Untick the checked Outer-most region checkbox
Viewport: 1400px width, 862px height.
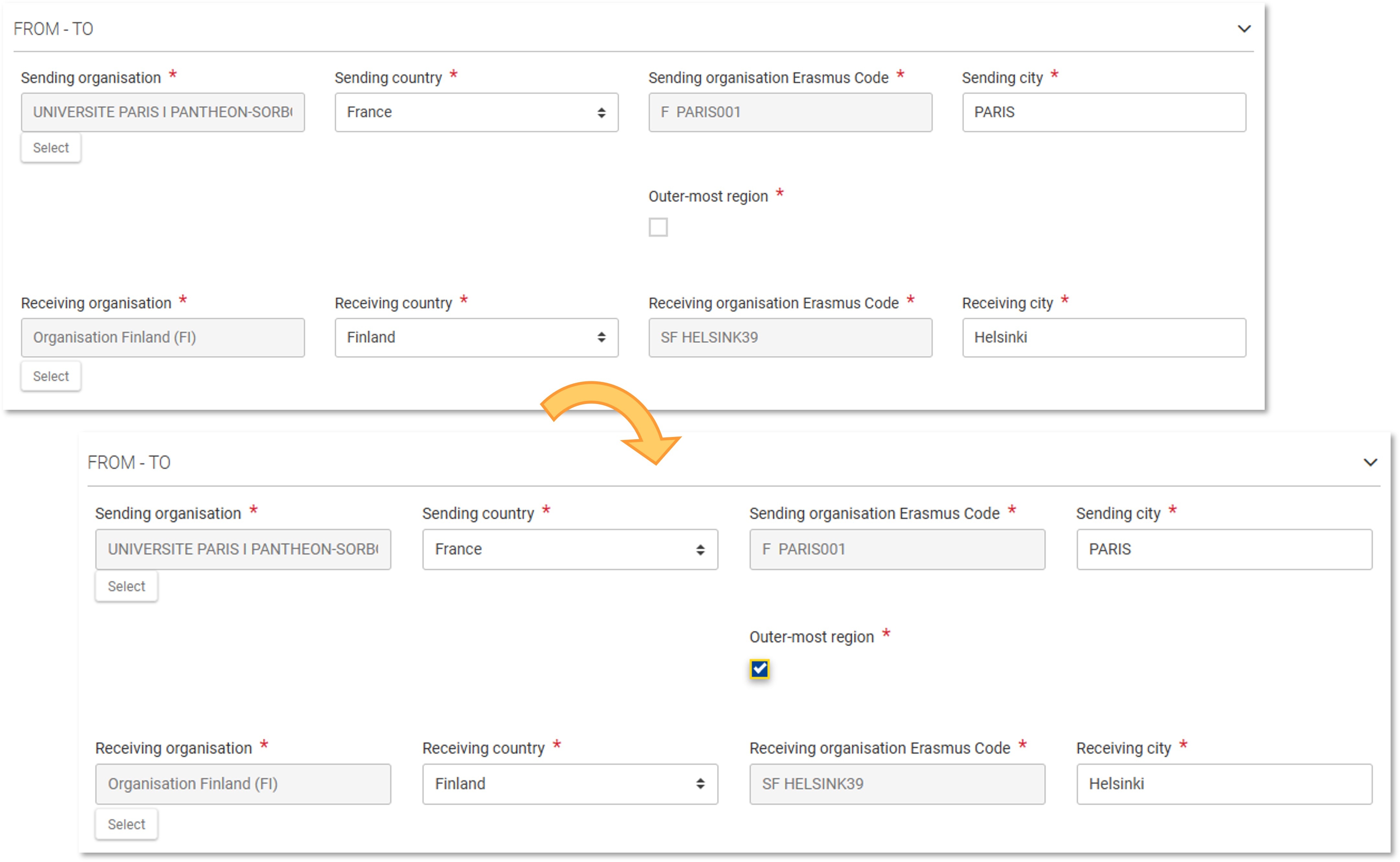759,669
